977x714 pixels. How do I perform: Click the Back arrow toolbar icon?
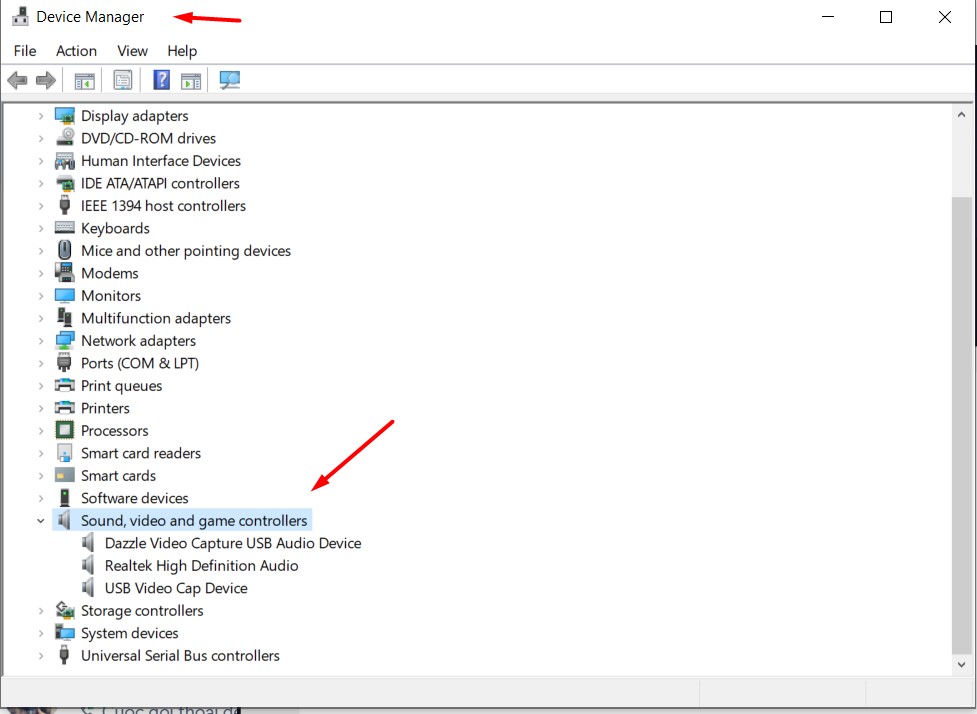(x=17, y=80)
